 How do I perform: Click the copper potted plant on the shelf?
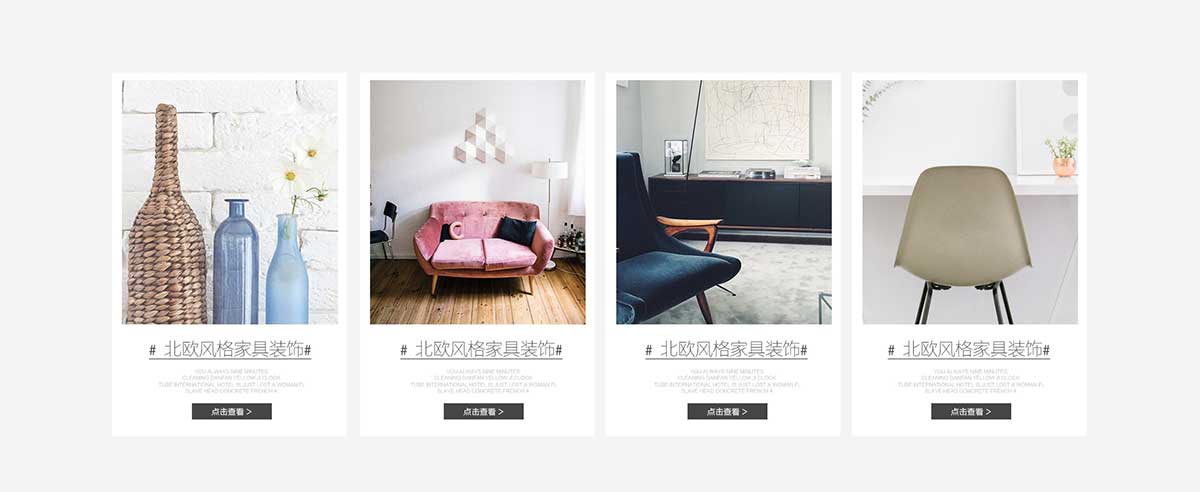1062,157
